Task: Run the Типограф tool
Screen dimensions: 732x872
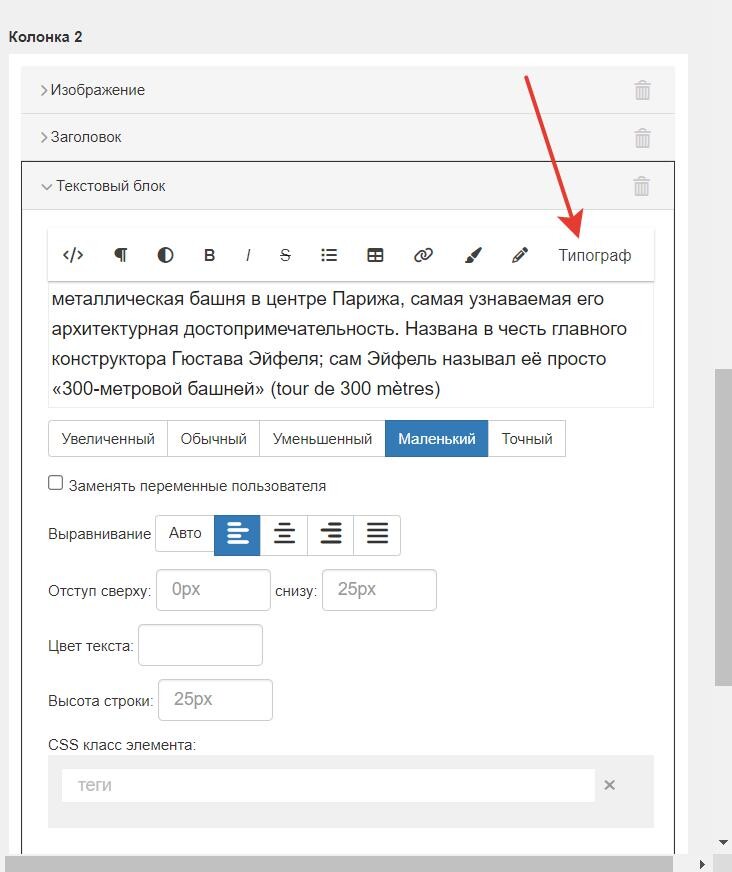Action: pyautogui.click(x=595, y=255)
